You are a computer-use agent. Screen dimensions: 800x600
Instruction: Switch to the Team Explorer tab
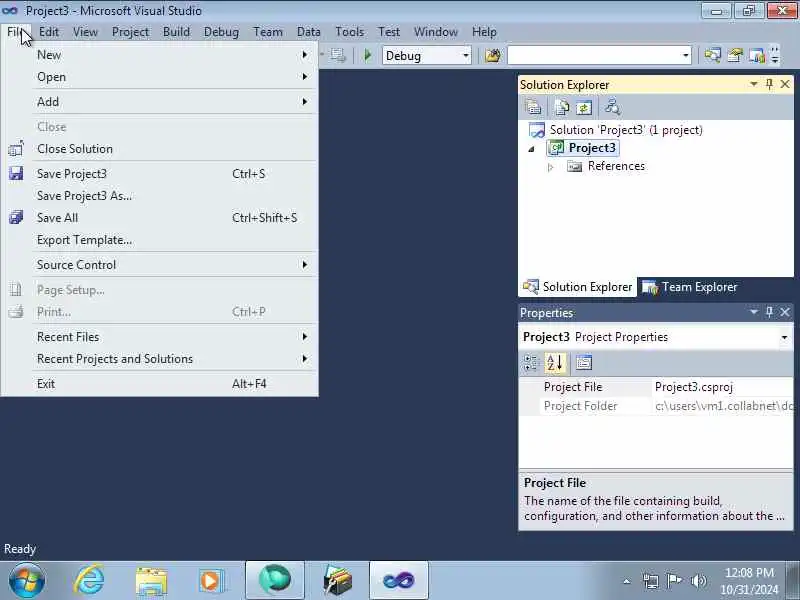689,287
